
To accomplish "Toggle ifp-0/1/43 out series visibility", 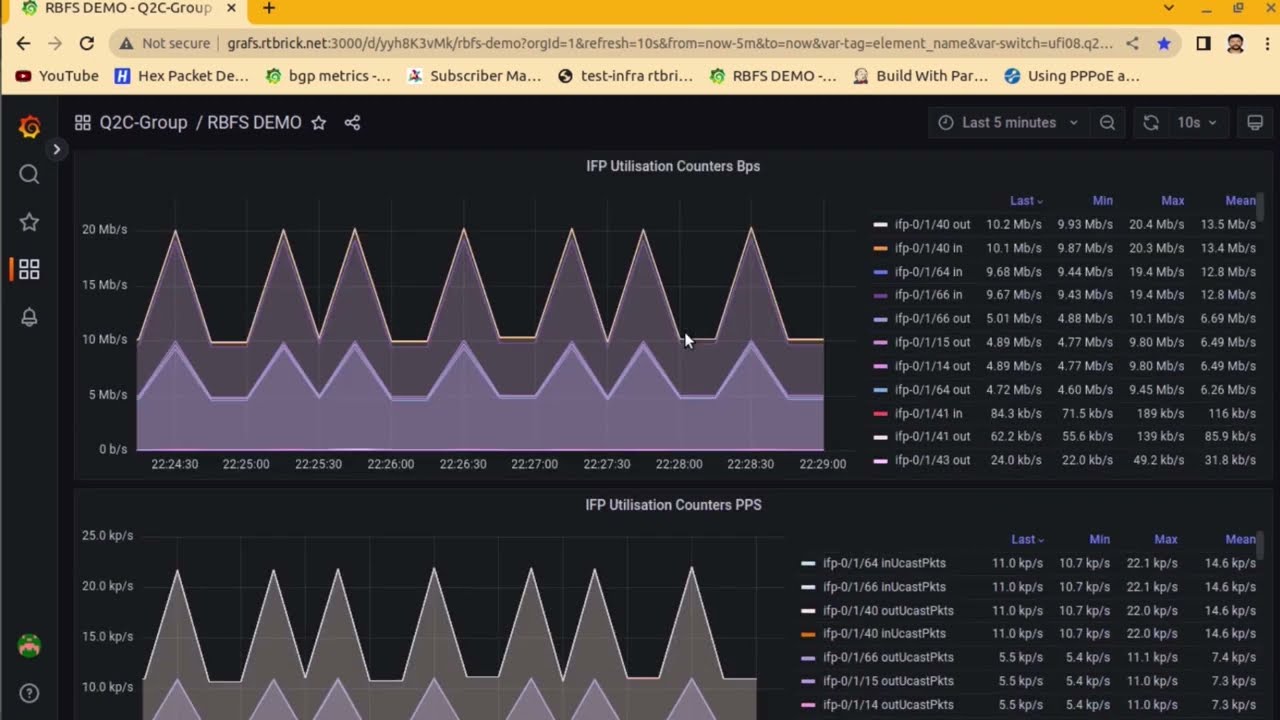I will pyautogui.click(x=932, y=460).
